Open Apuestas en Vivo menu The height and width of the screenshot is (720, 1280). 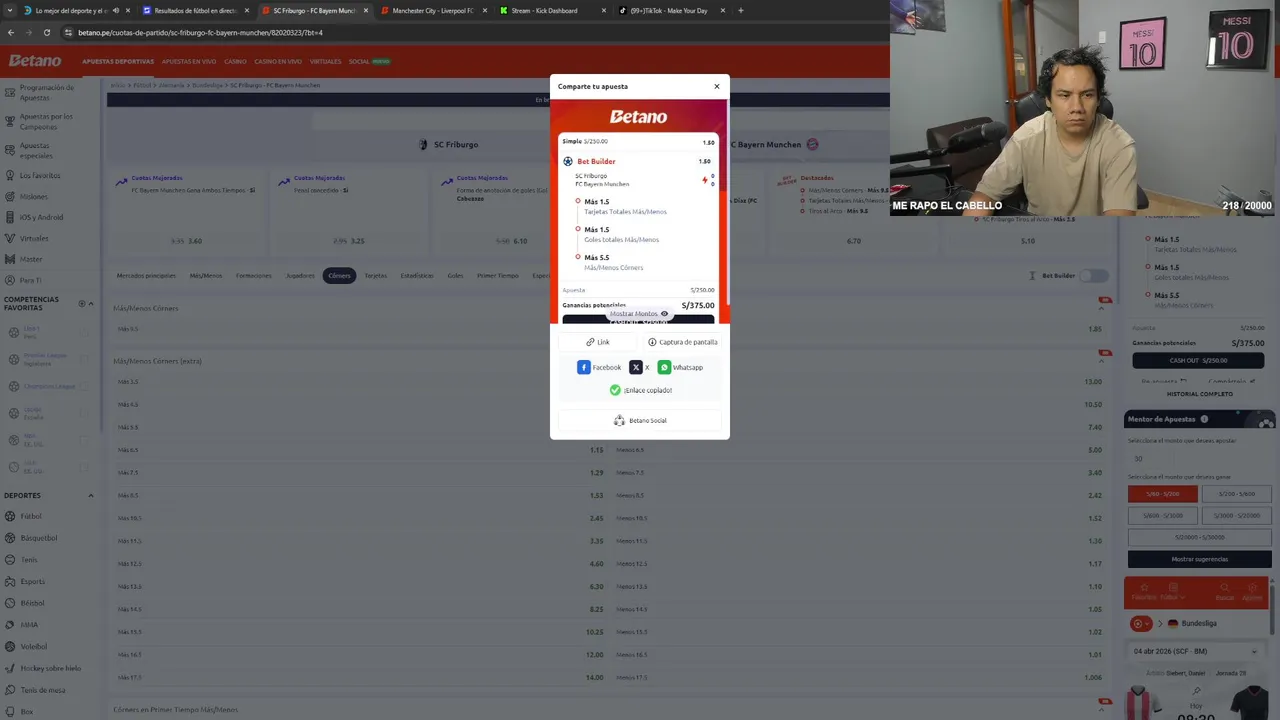point(189,61)
